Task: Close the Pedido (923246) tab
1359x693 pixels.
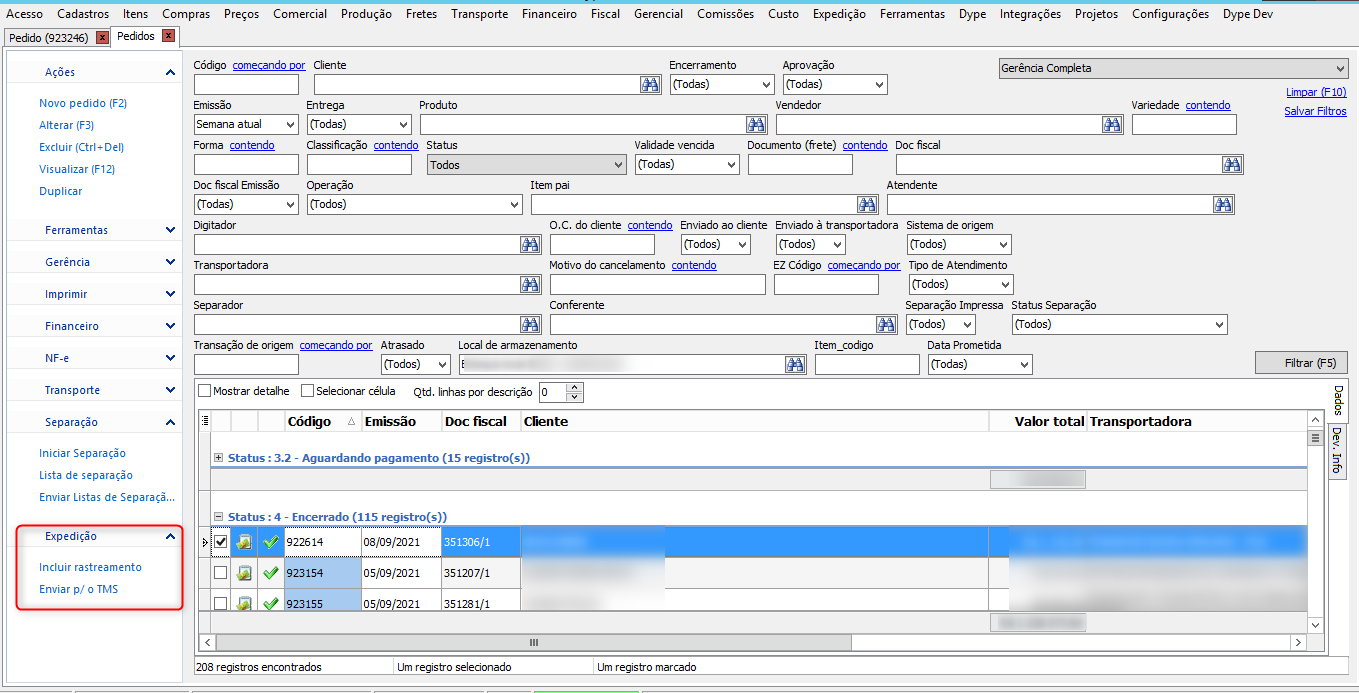Action: pos(102,37)
